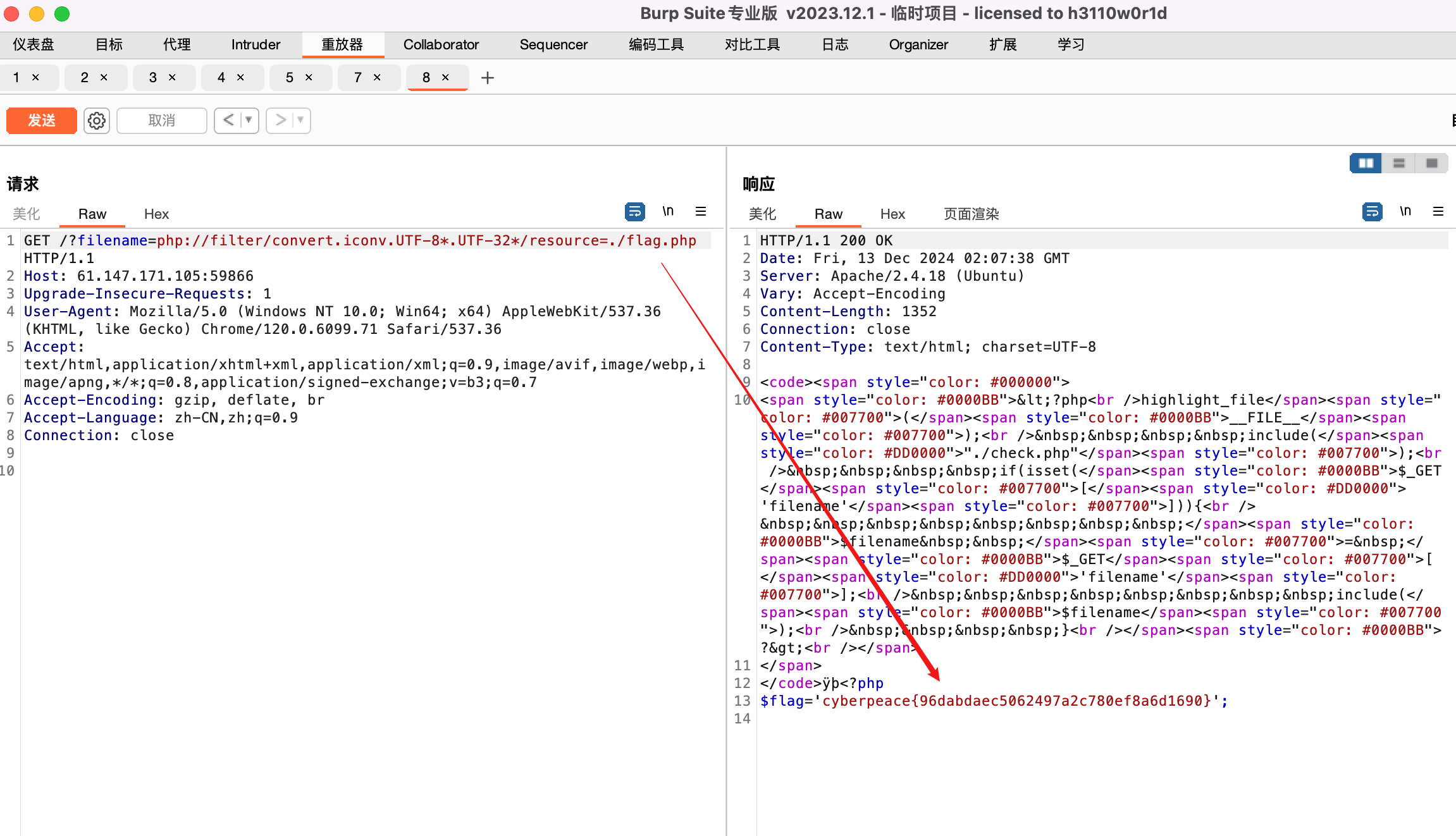Image resolution: width=1456 pixels, height=836 pixels.
Task: Open the dropdown beside the back arrow
Action: (249, 120)
